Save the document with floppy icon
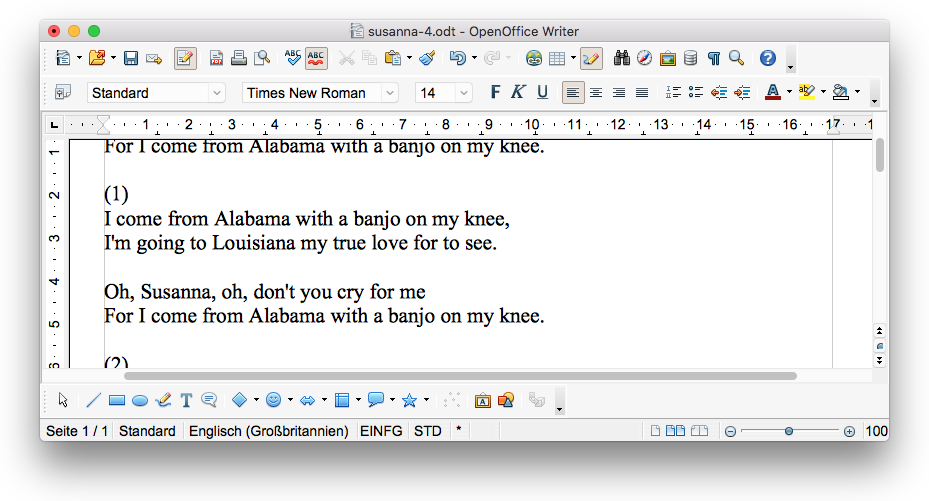The image size is (929, 501). click(x=130, y=58)
